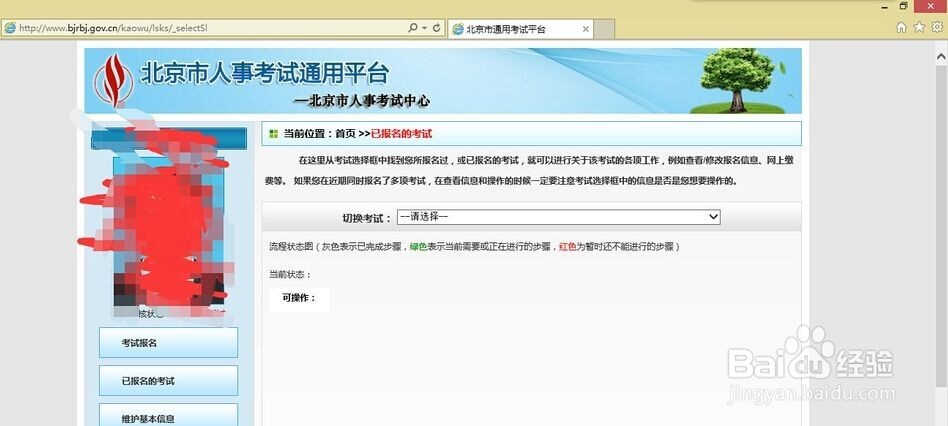Screen dimensions: 948x426
Task: Click the tree image in banner
Action: click(x=738, y=80)
